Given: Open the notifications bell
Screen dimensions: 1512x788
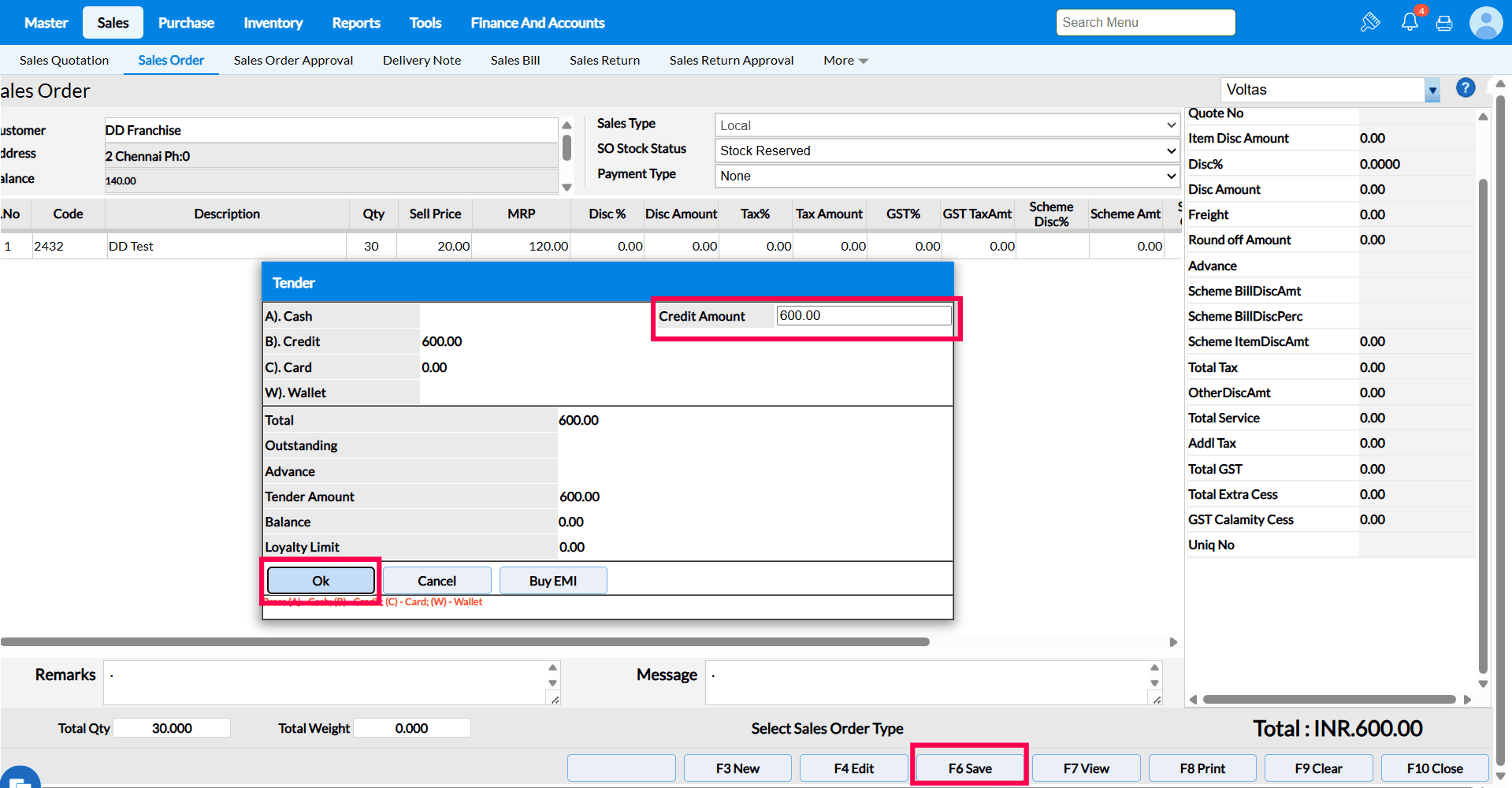Looking at the screenshot, I should click(1410, 22).
